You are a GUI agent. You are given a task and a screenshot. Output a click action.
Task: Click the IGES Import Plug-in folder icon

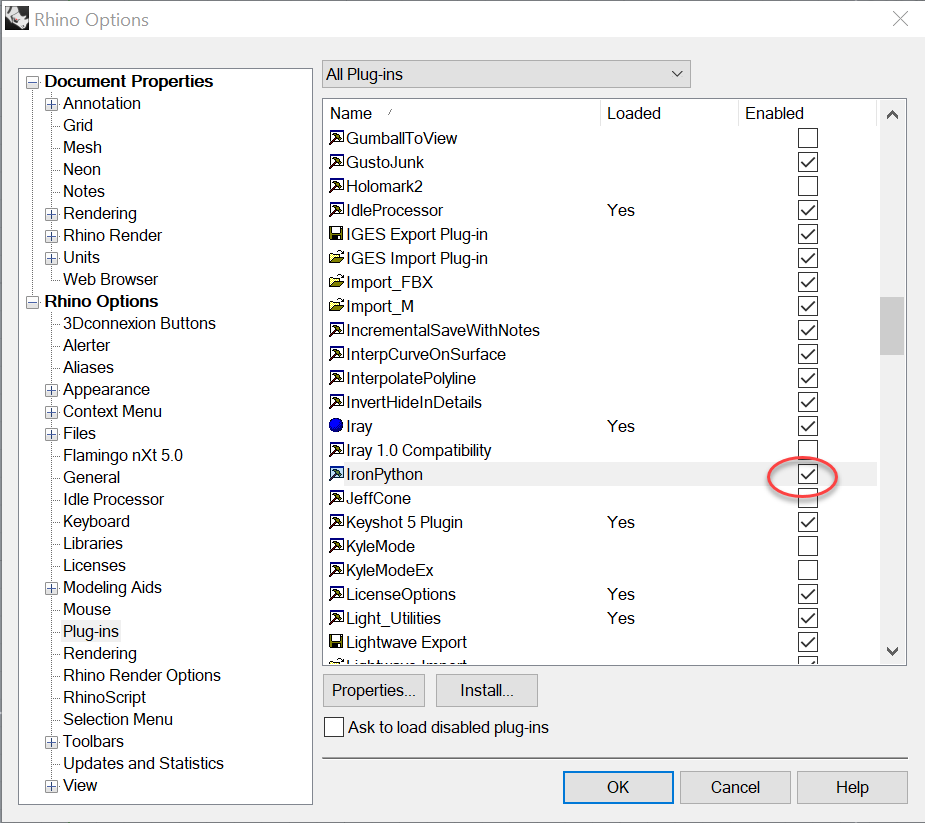click(336, 257)
